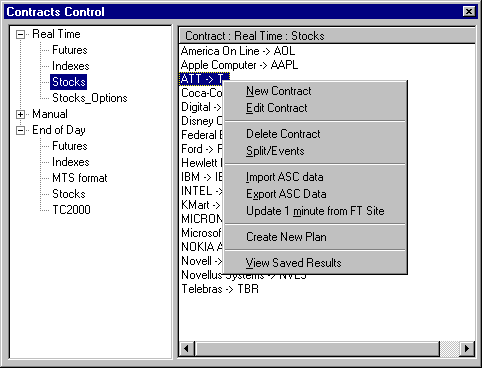Select Telebras -> TBR contract
The image size is (482, 368).
[x=220, y=289]
